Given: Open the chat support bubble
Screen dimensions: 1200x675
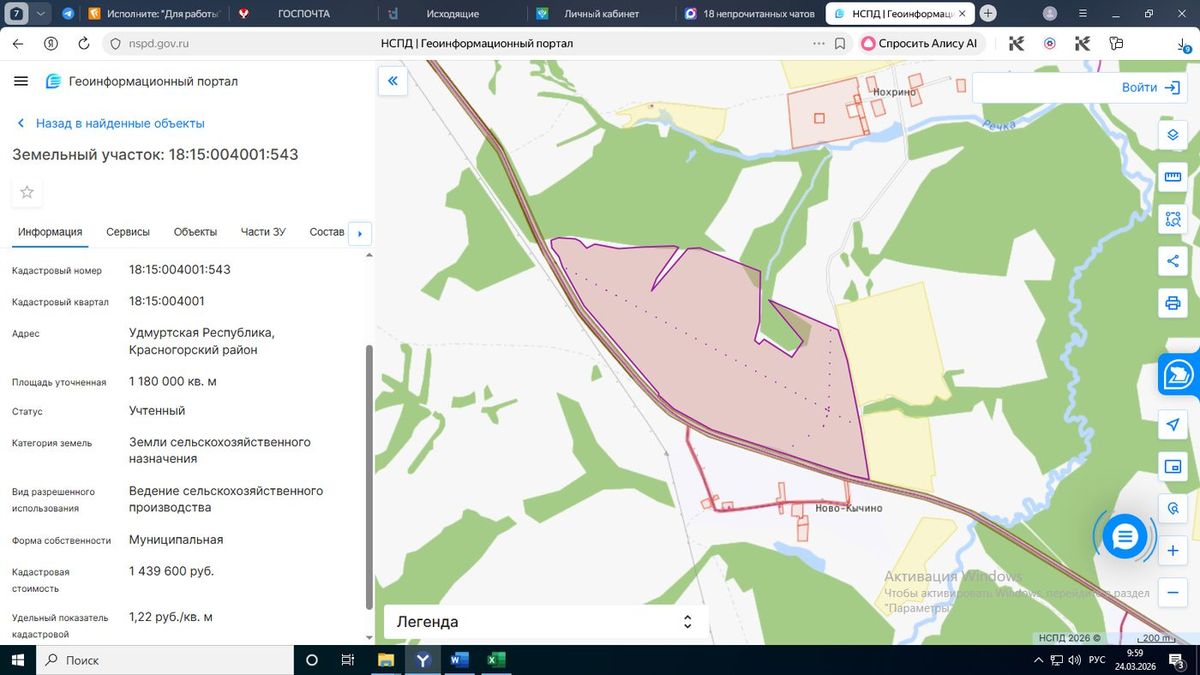Looking at the screenshot, I should [1125, 537].
